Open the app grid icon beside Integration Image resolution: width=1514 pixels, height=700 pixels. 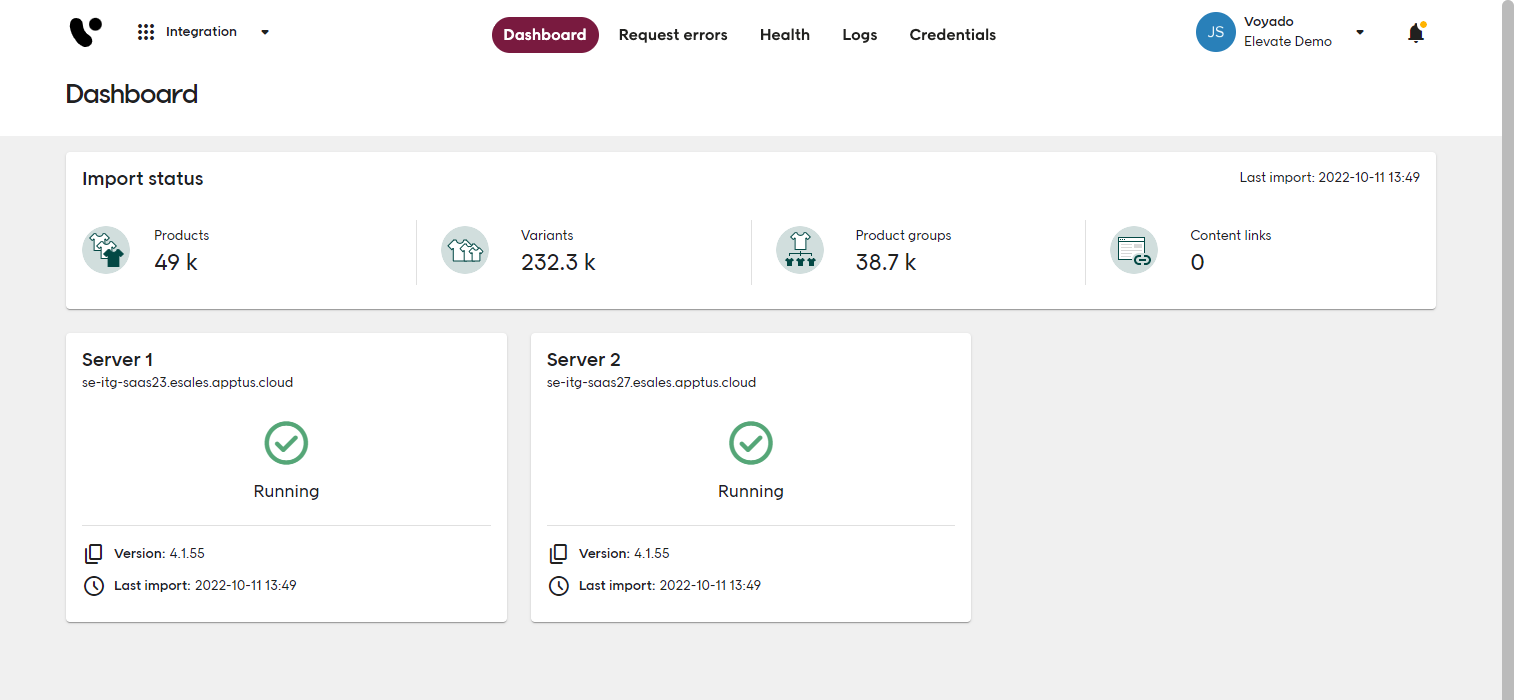[146, 32]
